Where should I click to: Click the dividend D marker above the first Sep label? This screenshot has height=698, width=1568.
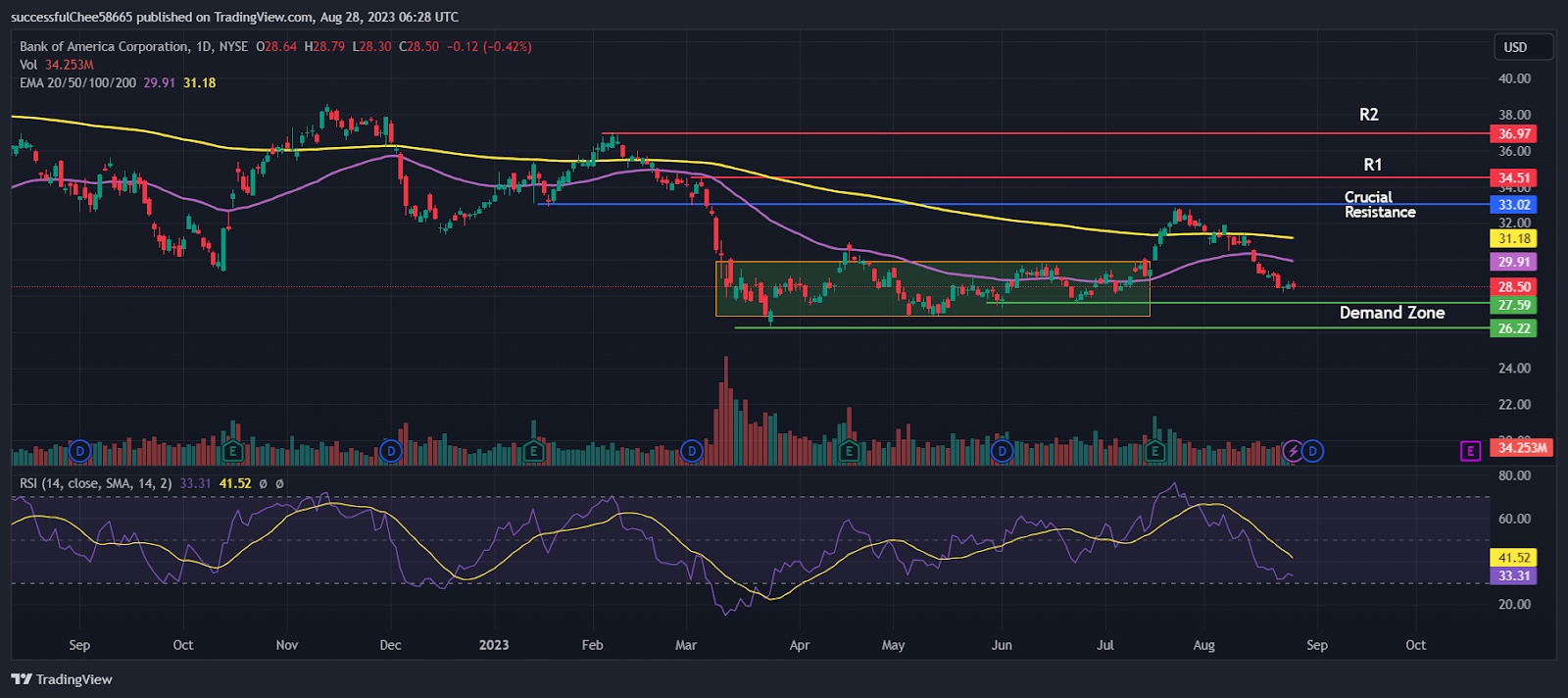coord(80,451)
